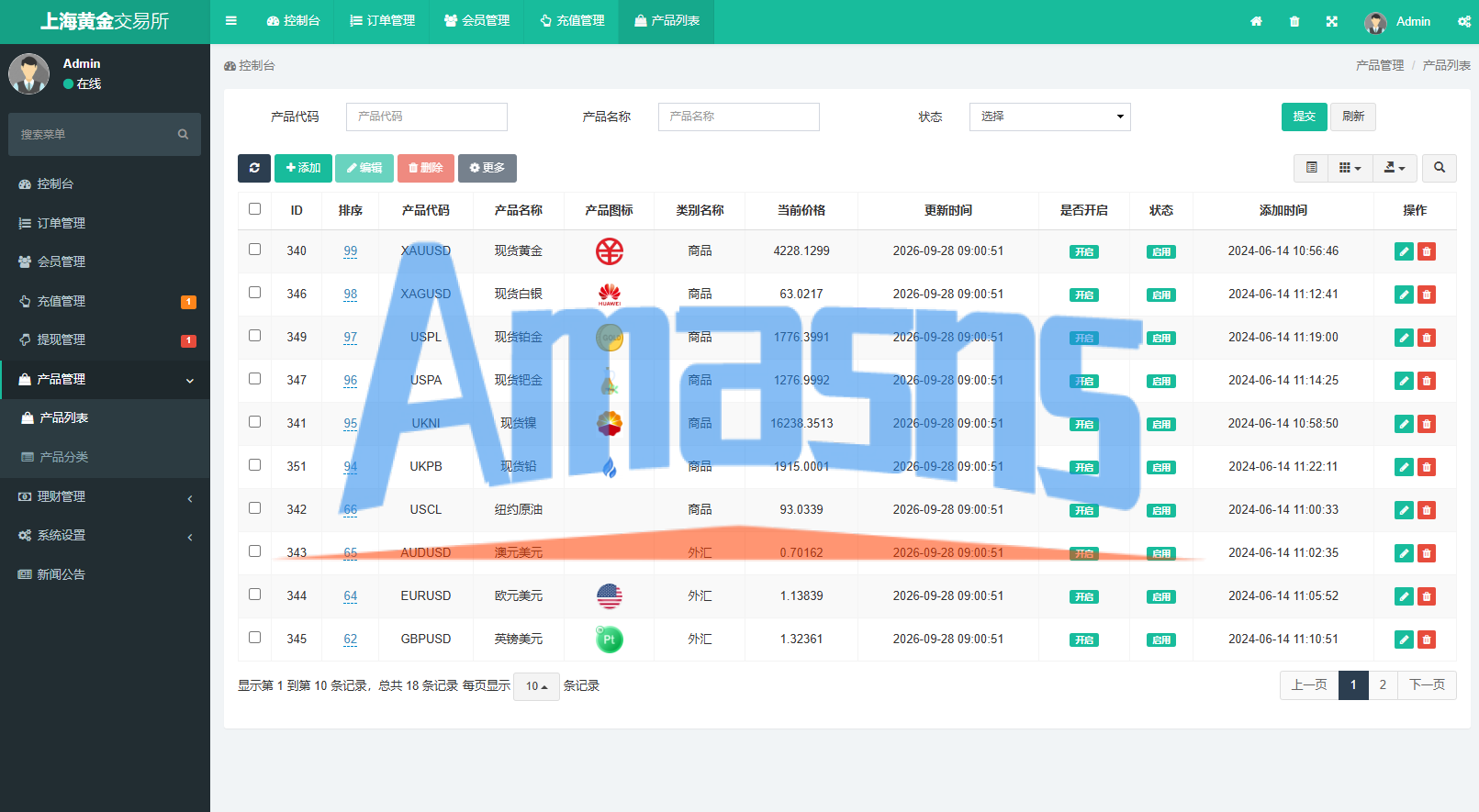Click the dark refresh icon button in toolbar
The width and height of the screenshot is (1479, 812).
tap(254, 168)
